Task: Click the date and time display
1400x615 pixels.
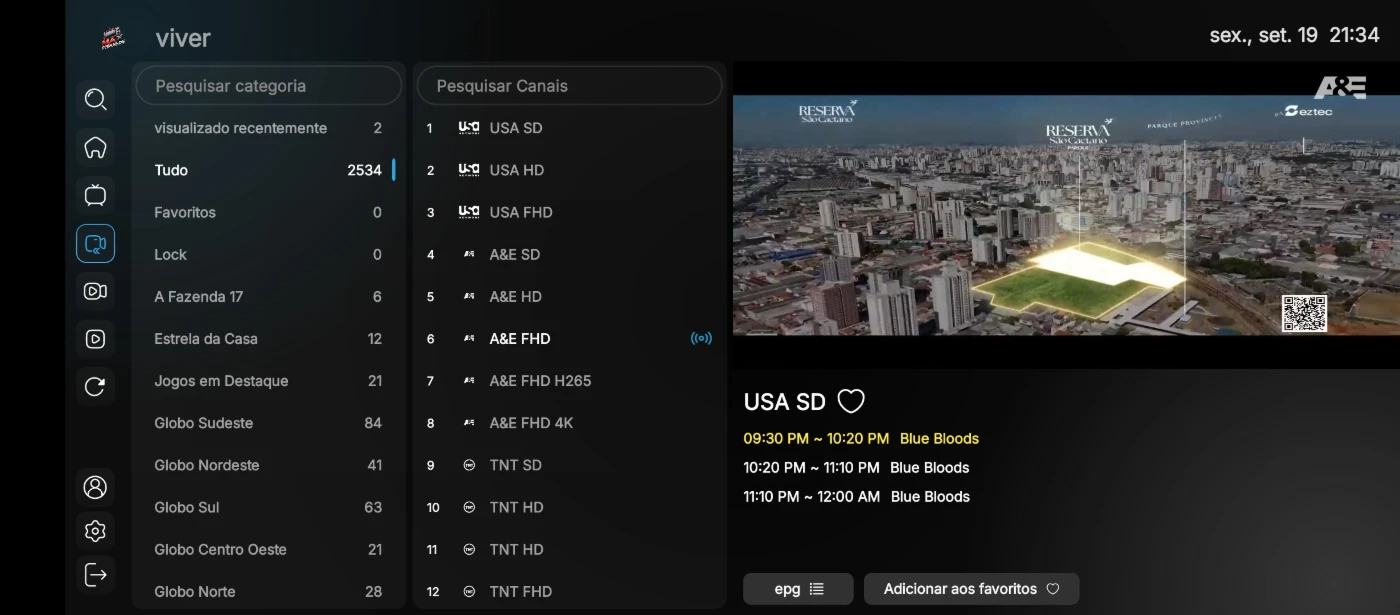Action: pyautogui.click(x=1294, y=35)
